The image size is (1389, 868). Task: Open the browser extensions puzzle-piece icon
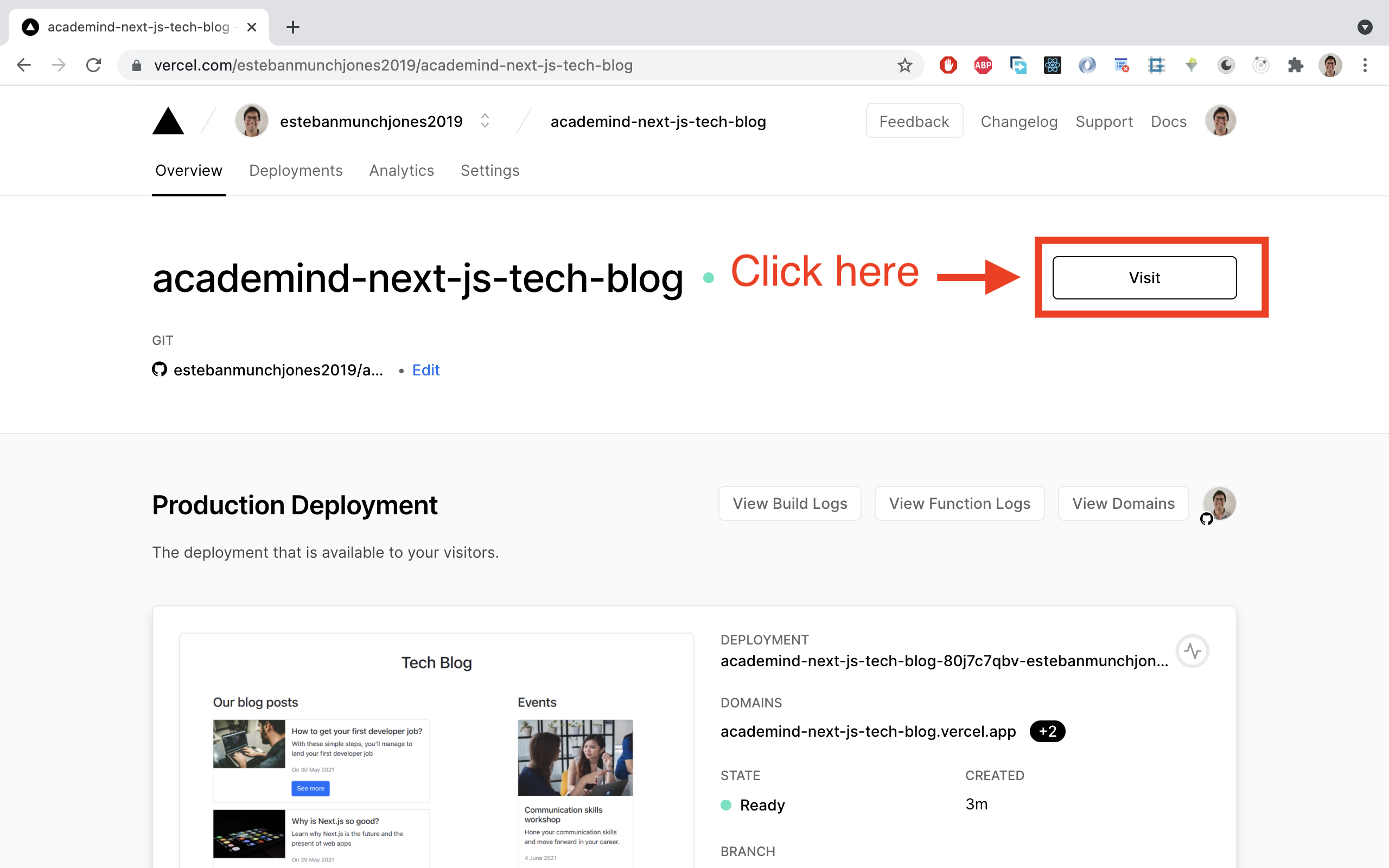pos(1296,65)
